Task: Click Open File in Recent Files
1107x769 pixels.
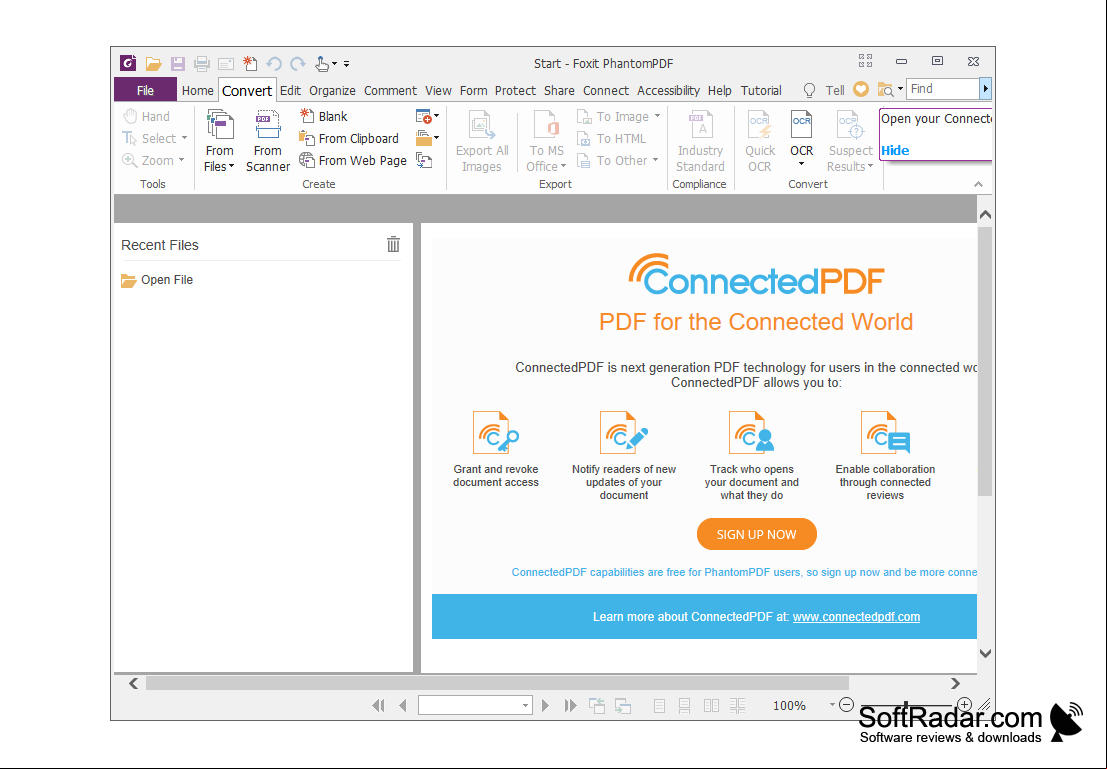Action: coord(157,280)
